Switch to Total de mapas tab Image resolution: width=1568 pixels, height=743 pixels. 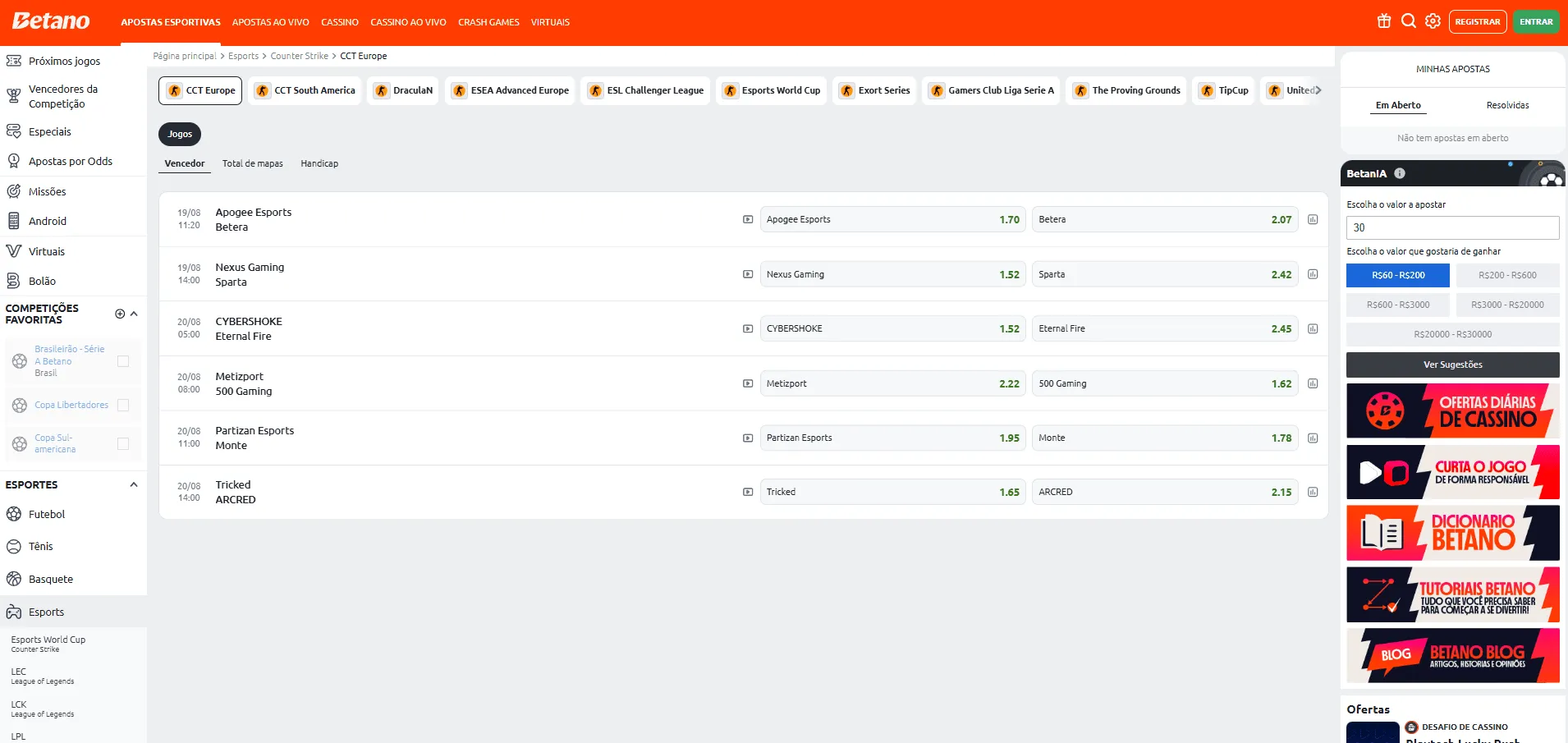pos(252,163)
